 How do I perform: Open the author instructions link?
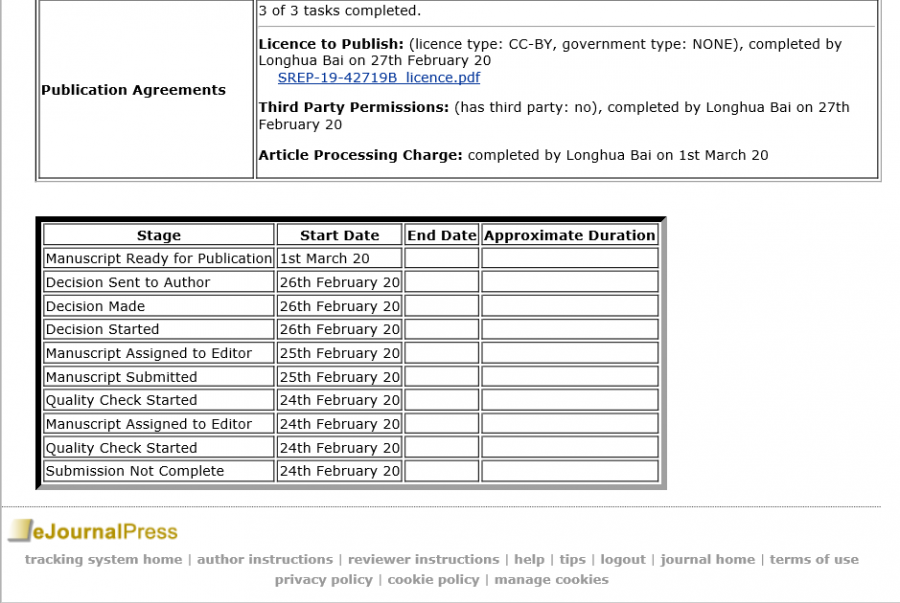[x=265, y=559]
